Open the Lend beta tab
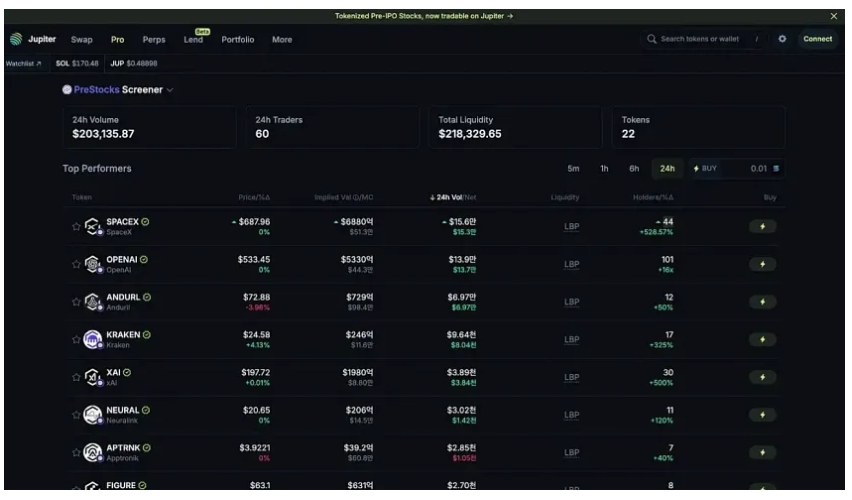 [193, 40]
